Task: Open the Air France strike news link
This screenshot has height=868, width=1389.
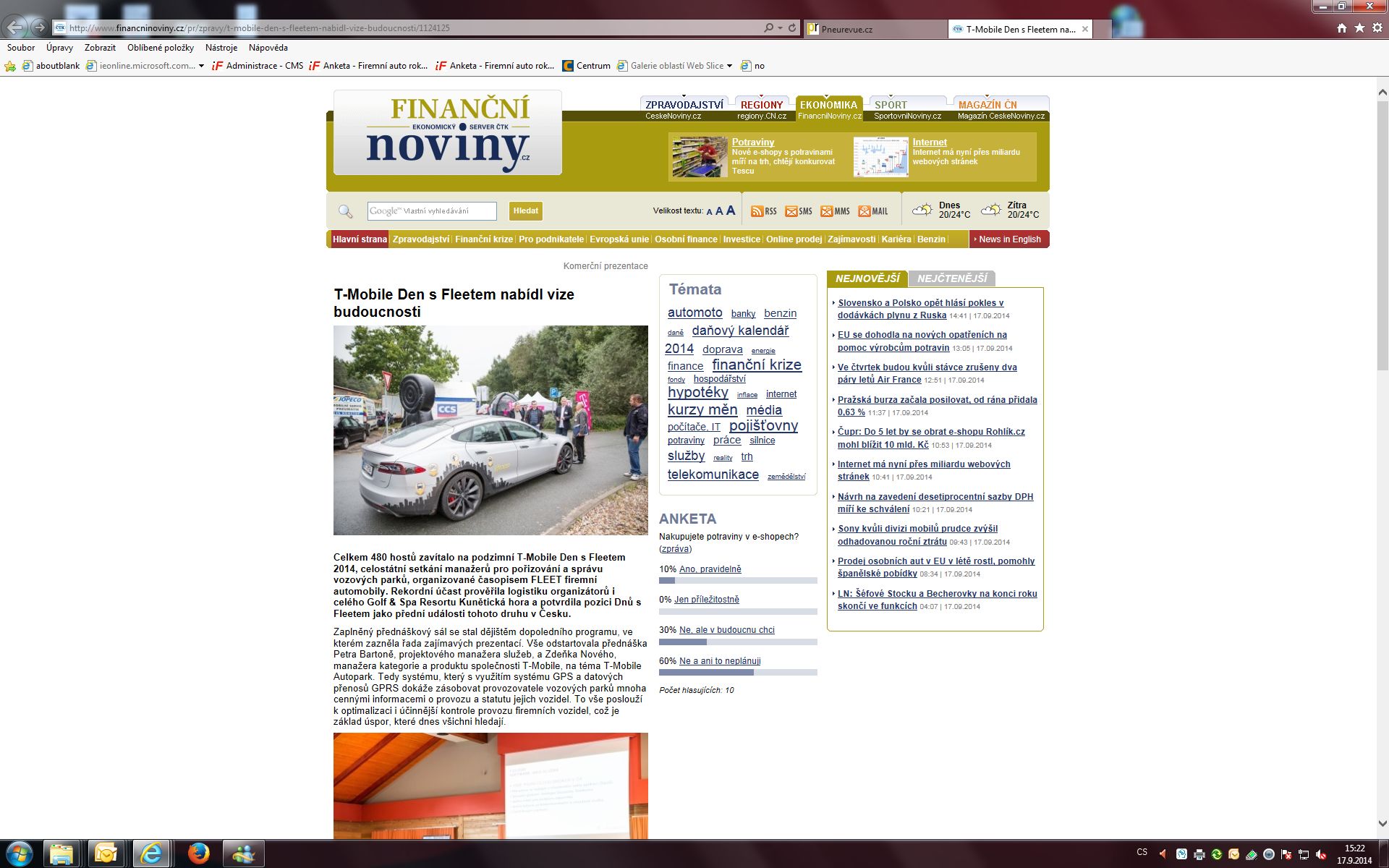Action: tap(927, 373)
